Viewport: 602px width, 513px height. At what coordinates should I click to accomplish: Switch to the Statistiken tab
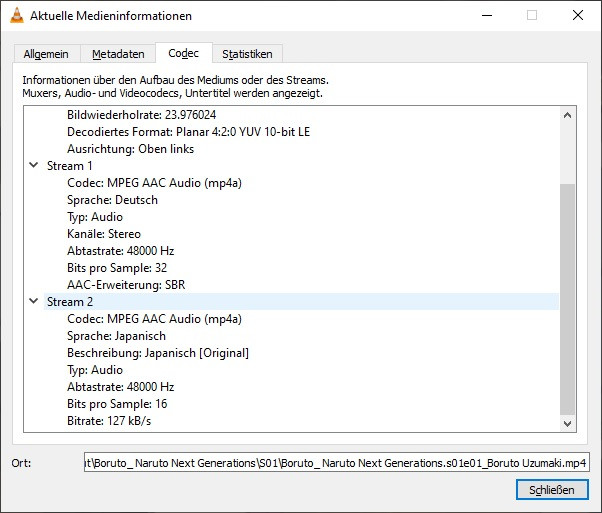[247, 54]
